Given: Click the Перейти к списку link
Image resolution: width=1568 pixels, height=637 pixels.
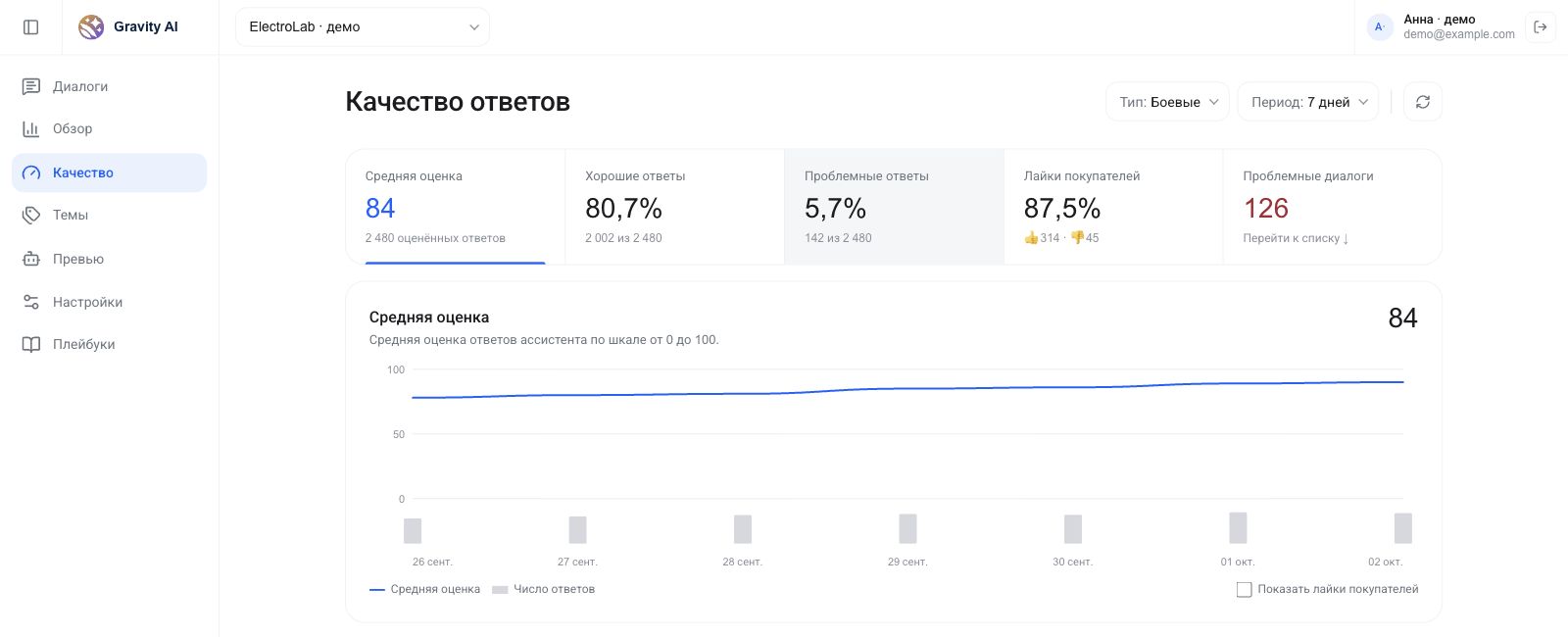Looking at the screenshot, I should pos(1296,238).
